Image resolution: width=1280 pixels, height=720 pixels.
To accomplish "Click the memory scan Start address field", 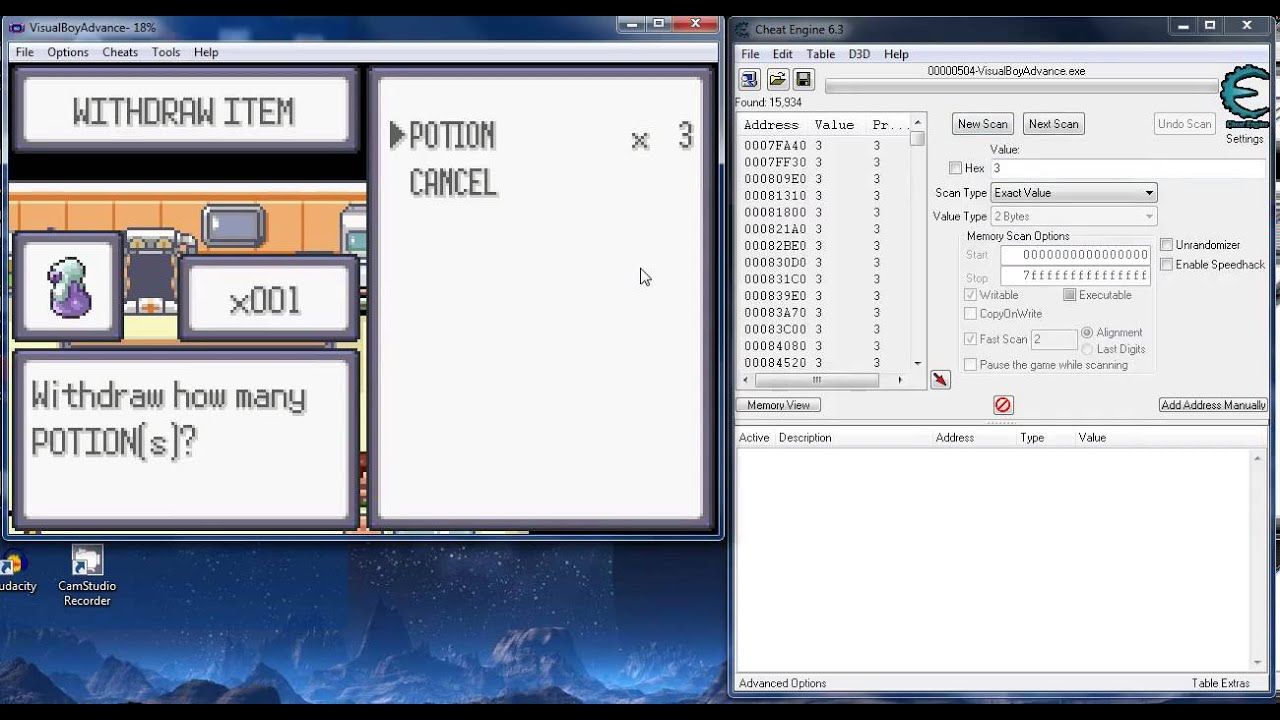I will tap(1075, 255).
